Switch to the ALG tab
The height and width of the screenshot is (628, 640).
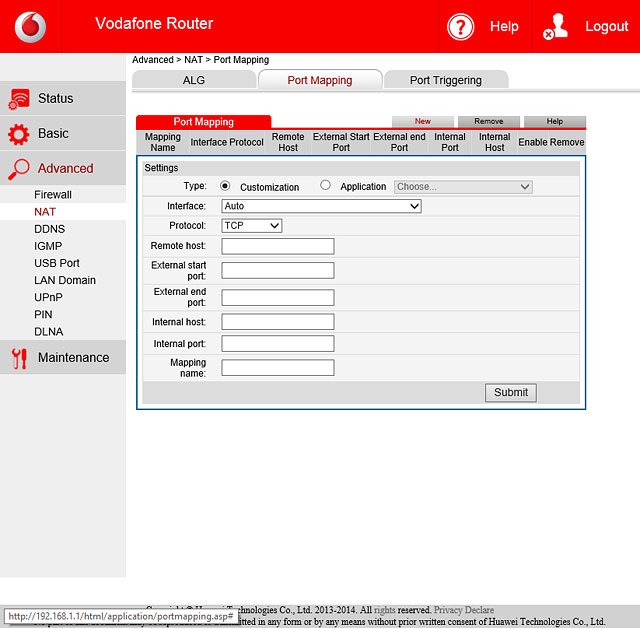pyautogui.click(x=194, y=80)
